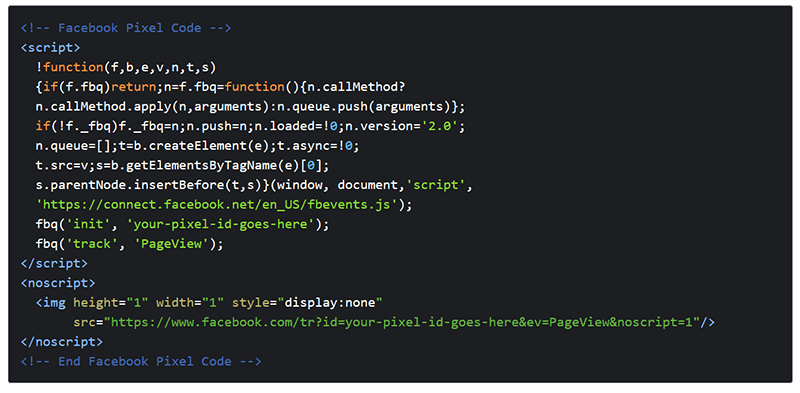Click the fbq('init') line with pixel id
The image size is (800, 393).
pyautogui.click(x=183, y=224)
